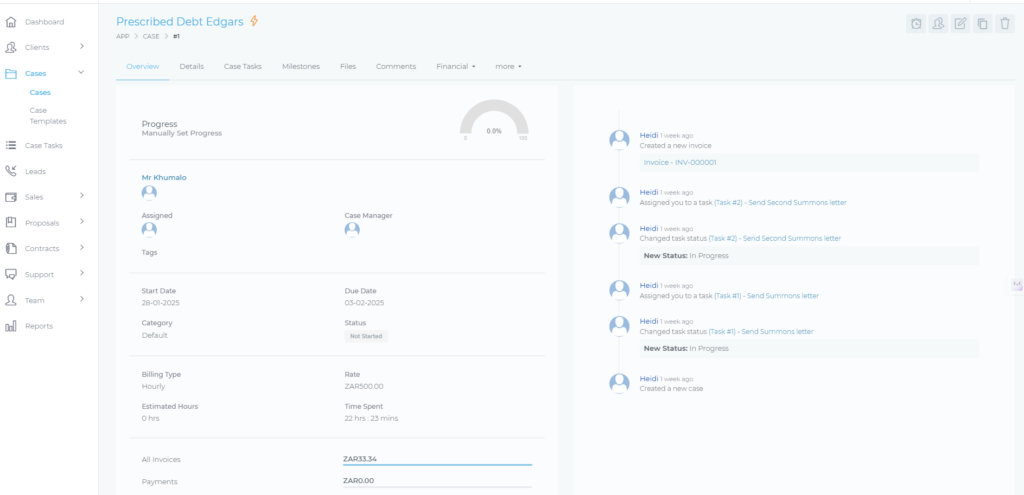The width and height of the screenshot is (1024, 495).
Task: Click Mr Khumalo's avatar image
Action: click(x=149, y=193)
